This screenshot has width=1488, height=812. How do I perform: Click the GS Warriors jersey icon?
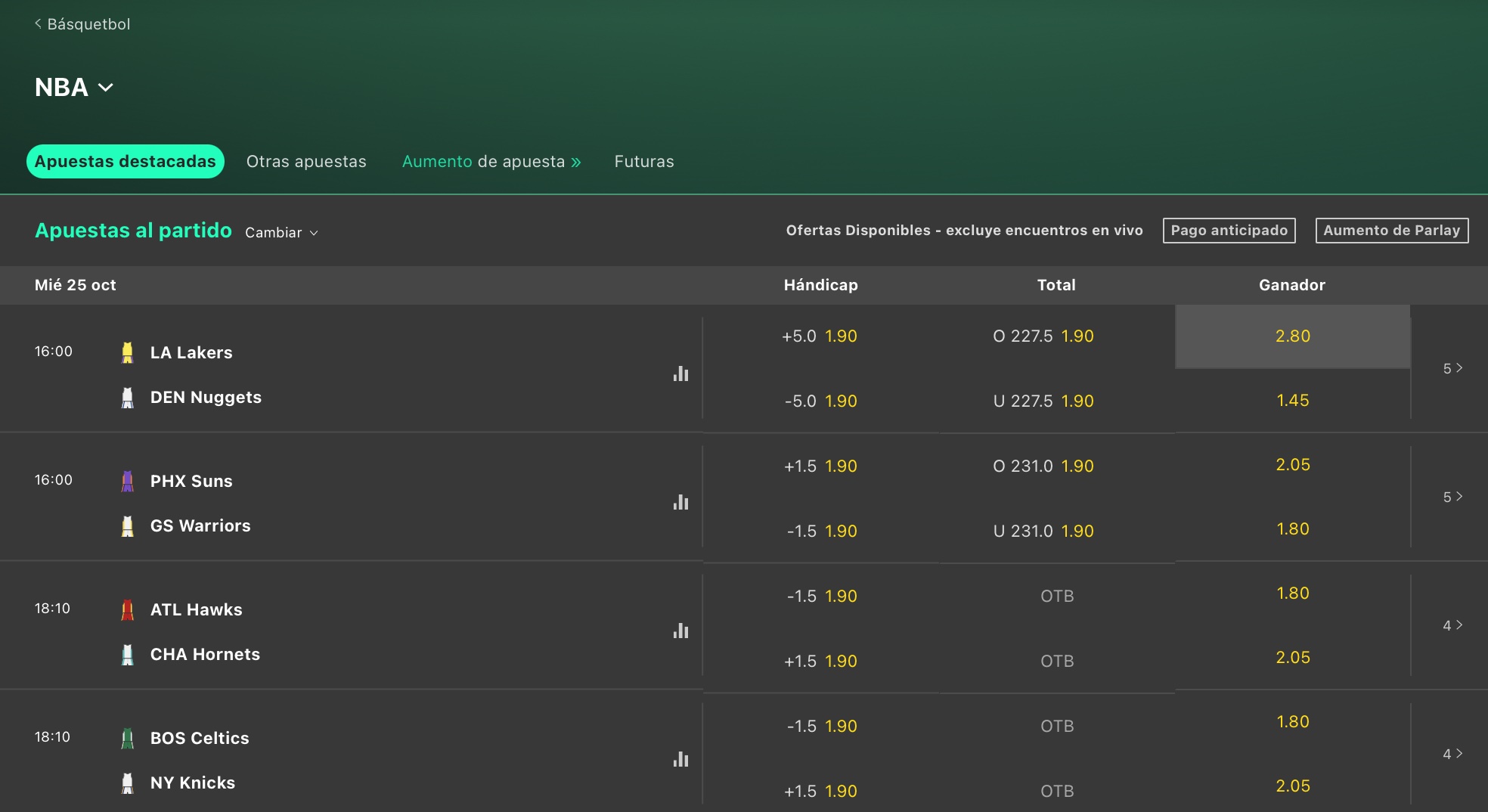point(128,526)
